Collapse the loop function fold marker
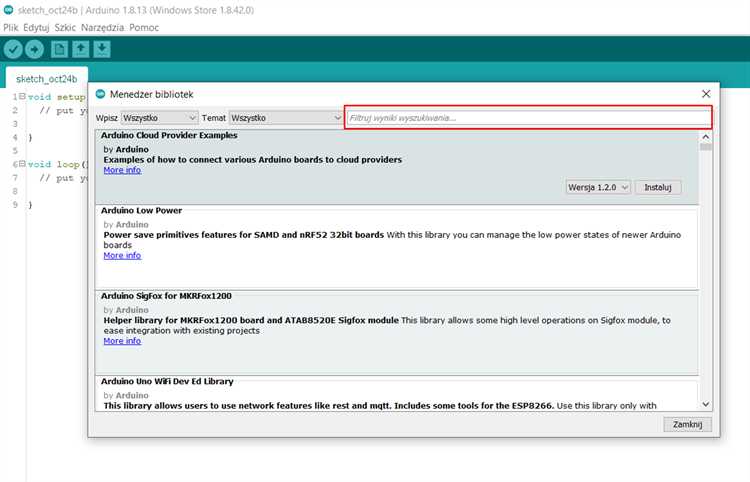Screen dimensions: 750x482 point(22,164)
